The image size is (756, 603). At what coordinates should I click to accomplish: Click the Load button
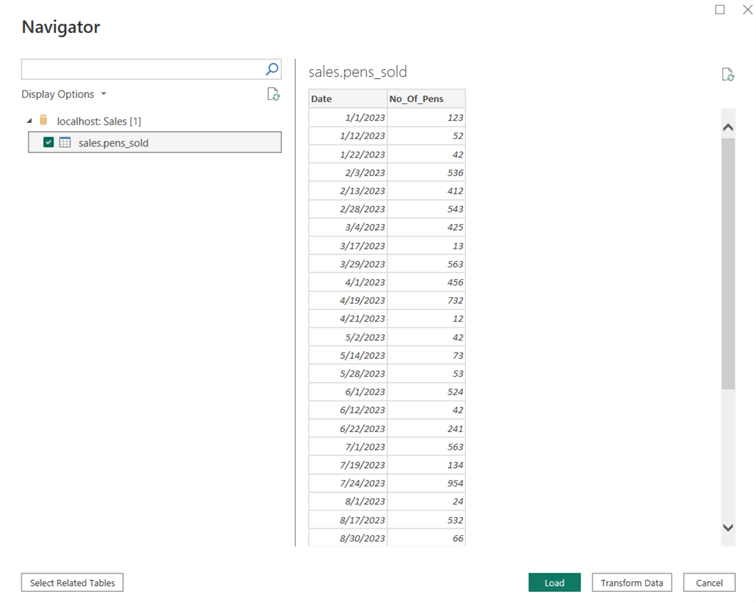tap(554, 583)
